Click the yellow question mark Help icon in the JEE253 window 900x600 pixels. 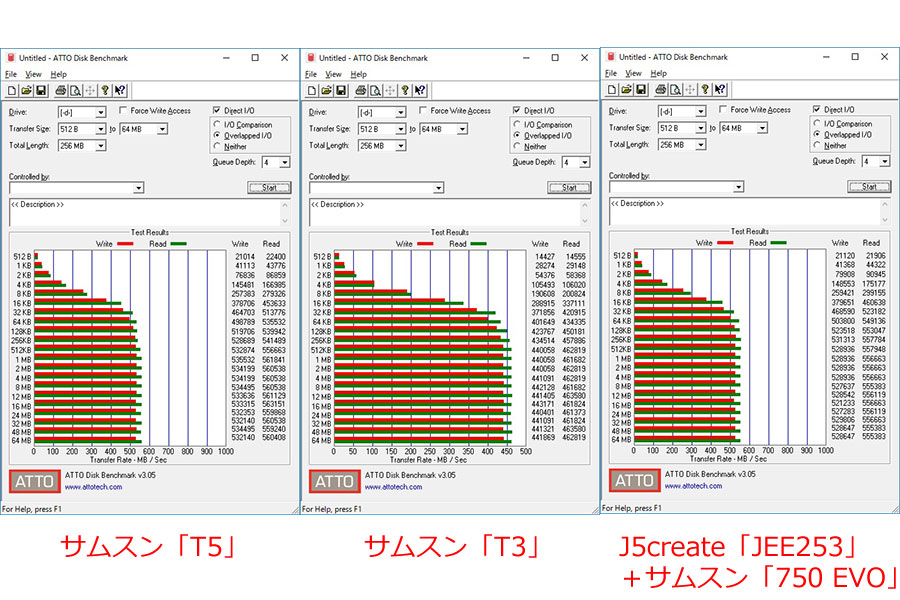(705, 90)
